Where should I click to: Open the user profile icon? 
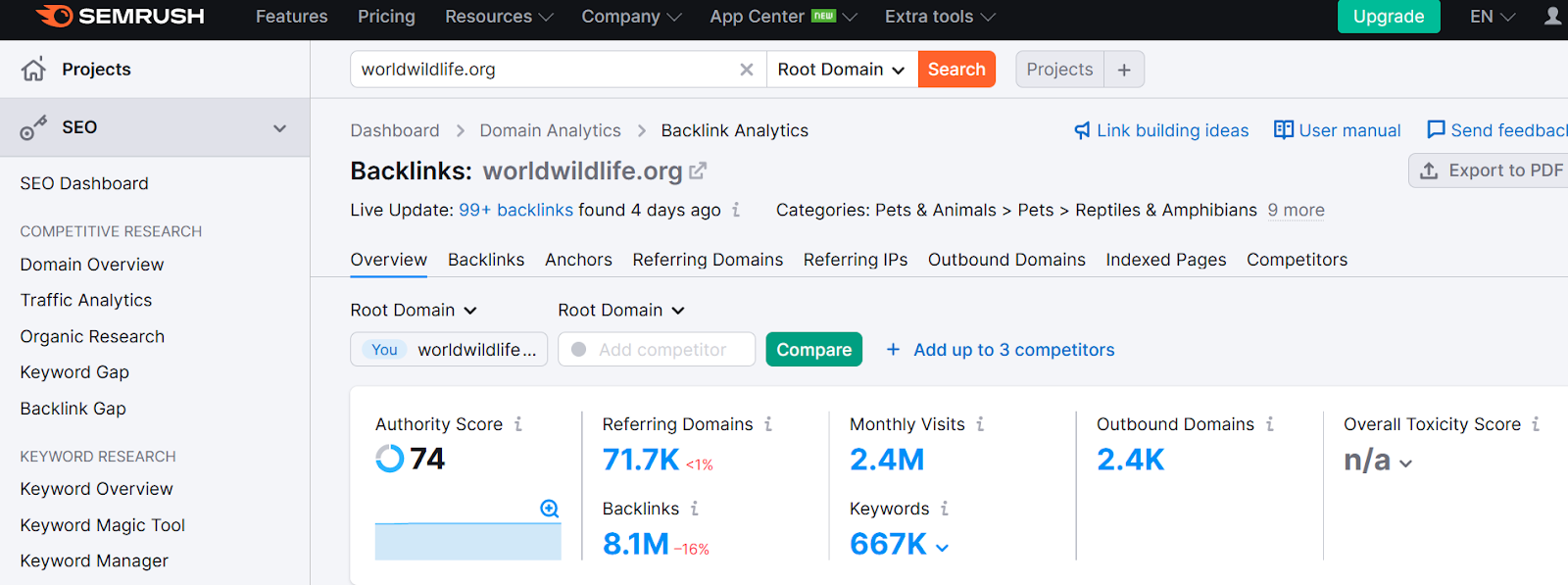pyautogui.click(x=1552, y=16)
